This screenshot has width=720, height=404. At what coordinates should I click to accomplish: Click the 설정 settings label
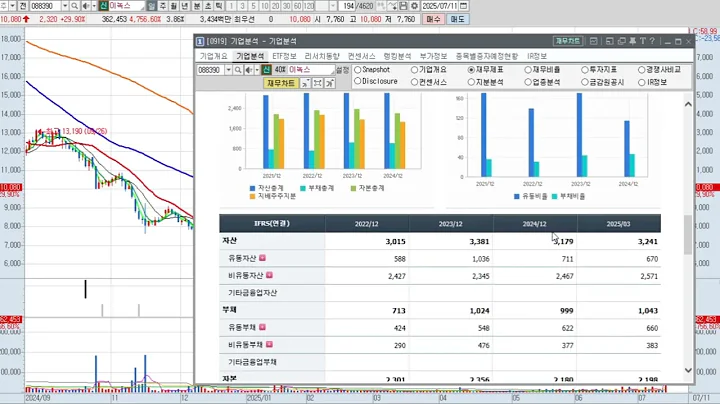(x=343, y=70)
